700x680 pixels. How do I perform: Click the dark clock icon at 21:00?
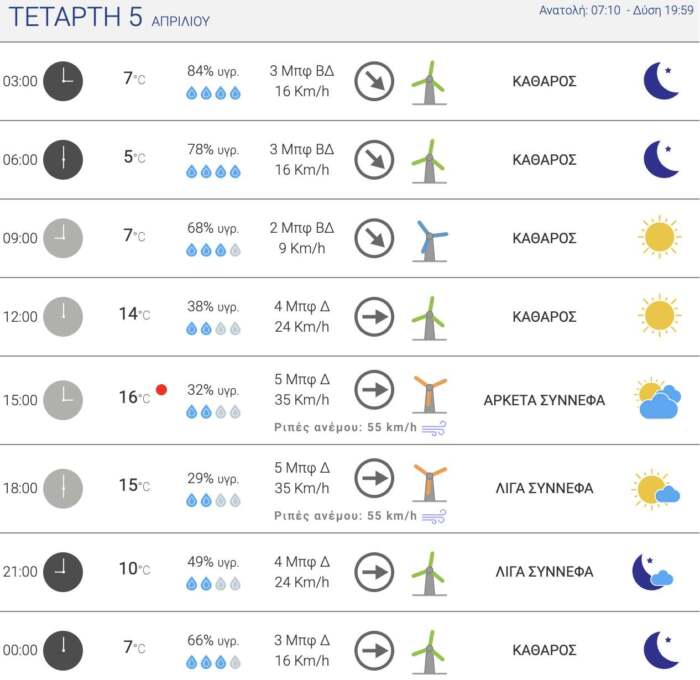pyautogui.click(x=63, y=572)
